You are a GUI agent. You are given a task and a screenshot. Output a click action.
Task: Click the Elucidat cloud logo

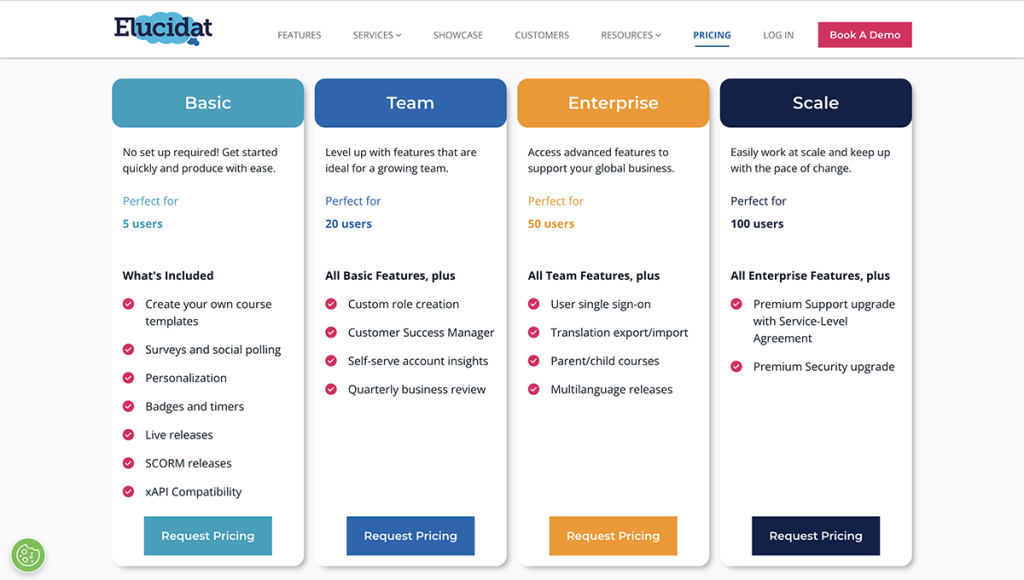pos(163,29)
